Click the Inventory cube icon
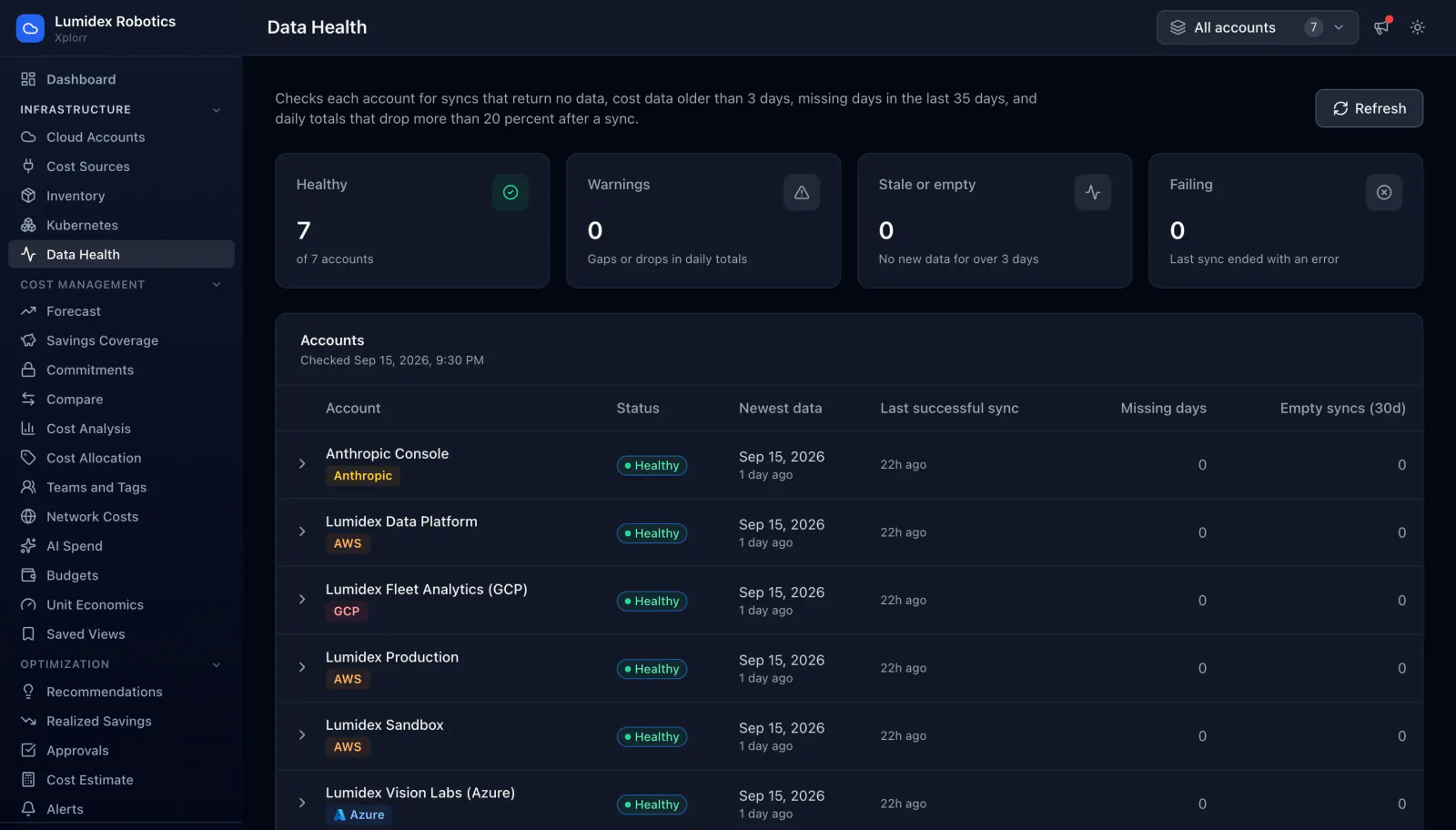The image size is (1456, 830). (x=28, y=196)
